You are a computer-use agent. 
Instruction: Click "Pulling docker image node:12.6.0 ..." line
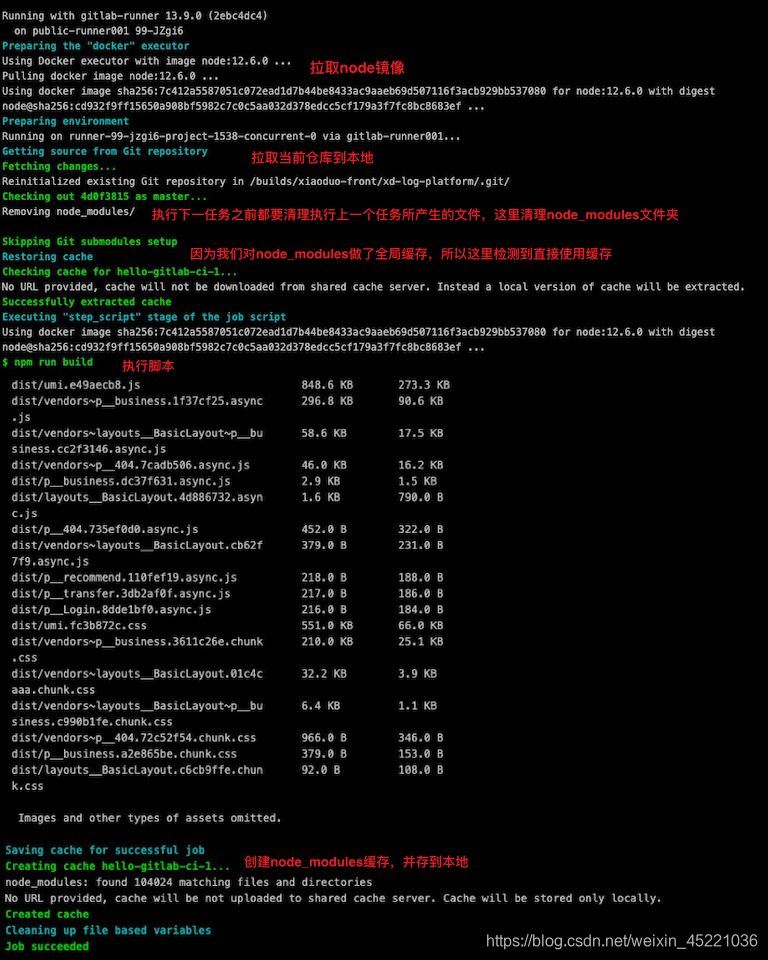coord(110,77)
